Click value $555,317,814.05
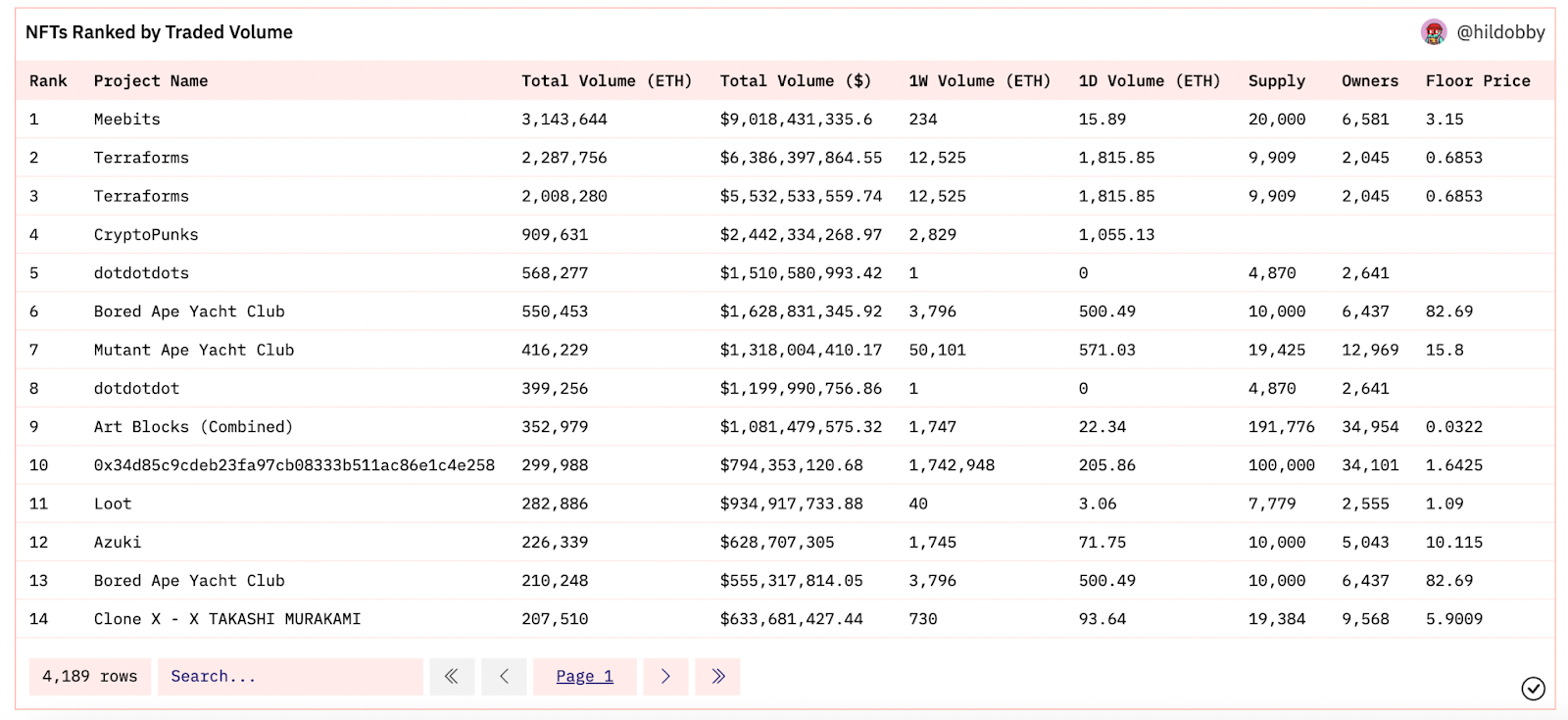 point(792,581)
